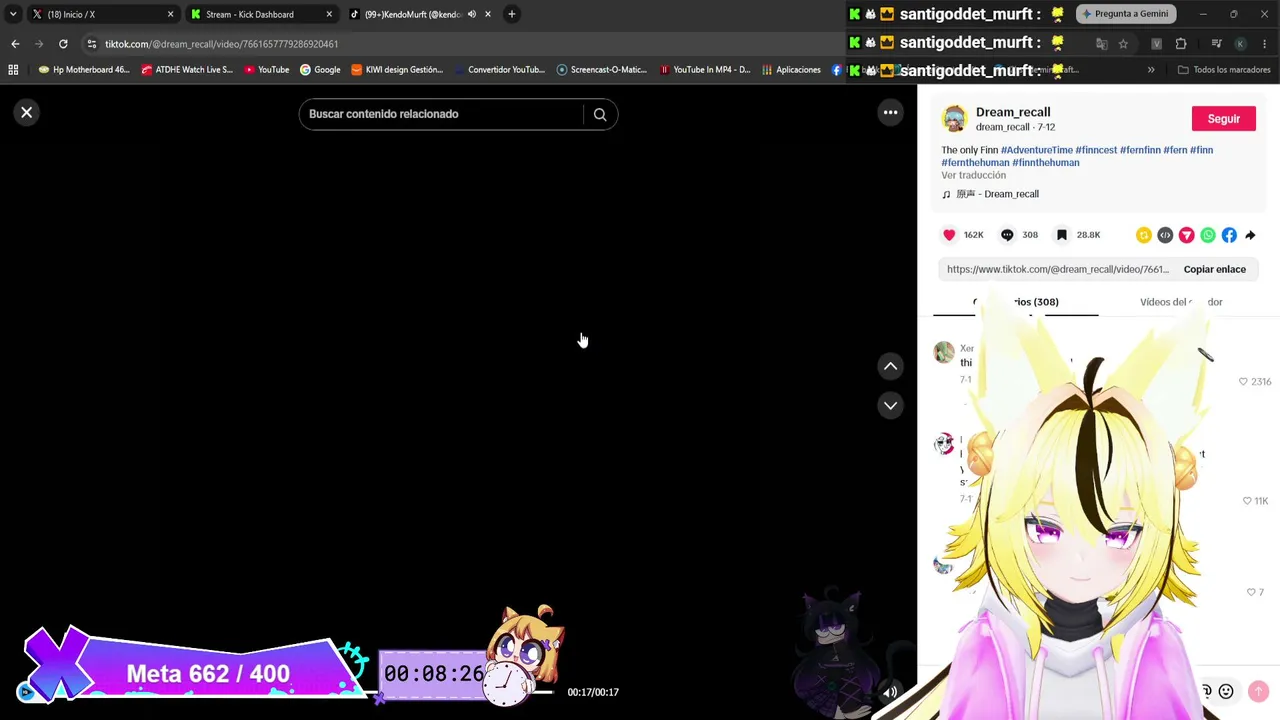
Task: Save video with bookmark icon
Action: pyautogui.click(x=1062, y=235)
